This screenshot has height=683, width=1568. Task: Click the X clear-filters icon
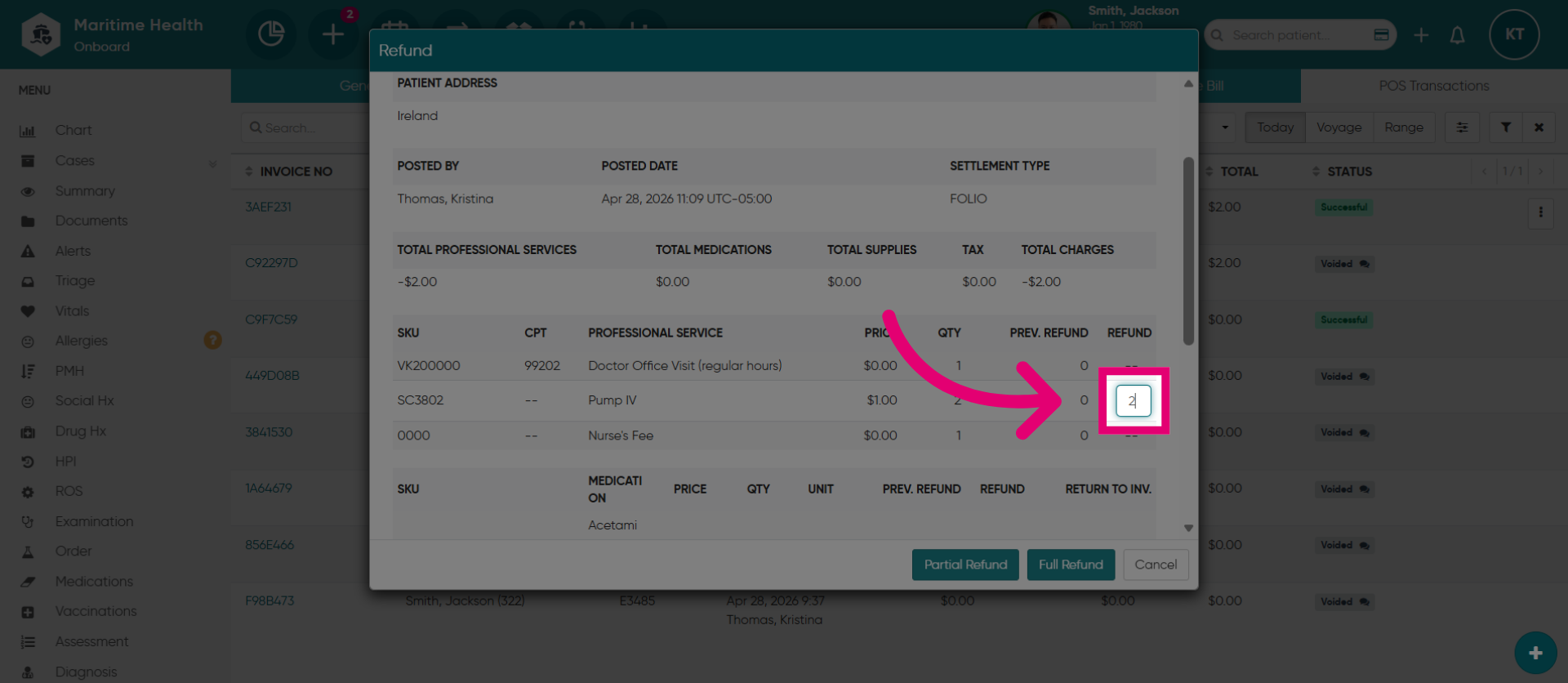[x=1539, y=127]
